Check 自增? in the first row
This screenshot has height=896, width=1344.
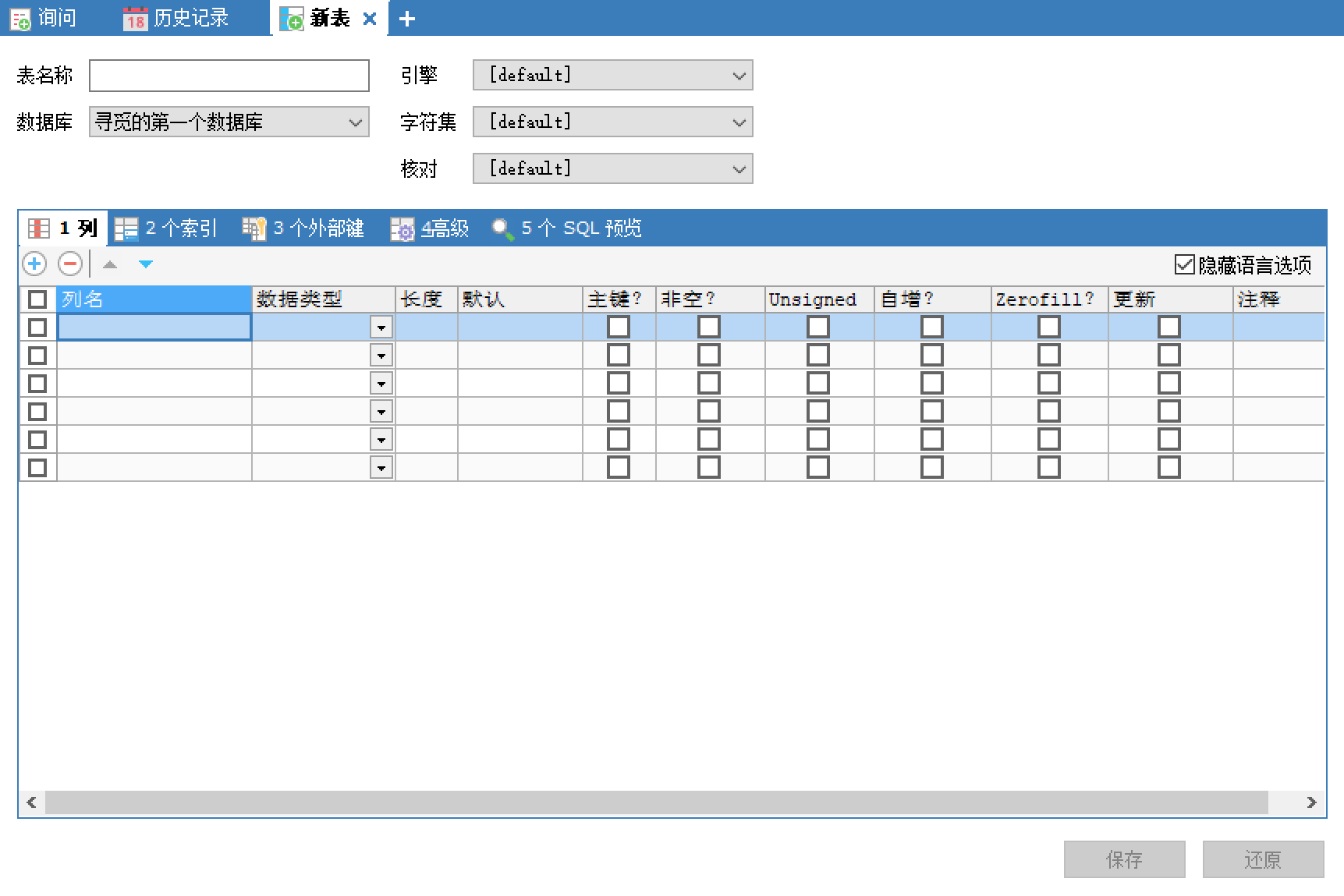[932, 327]
